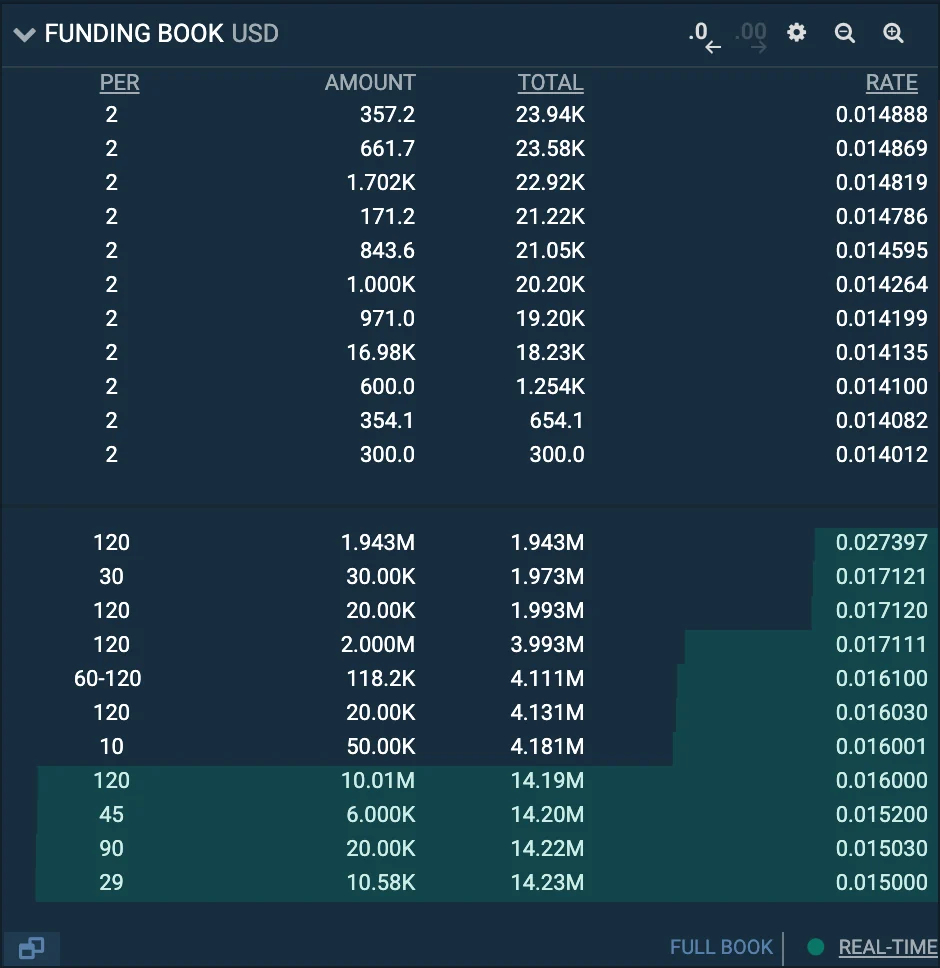Select offer rate 0.015030
The height and width of the screenshot is (968, 940).
tap(881, 848)
